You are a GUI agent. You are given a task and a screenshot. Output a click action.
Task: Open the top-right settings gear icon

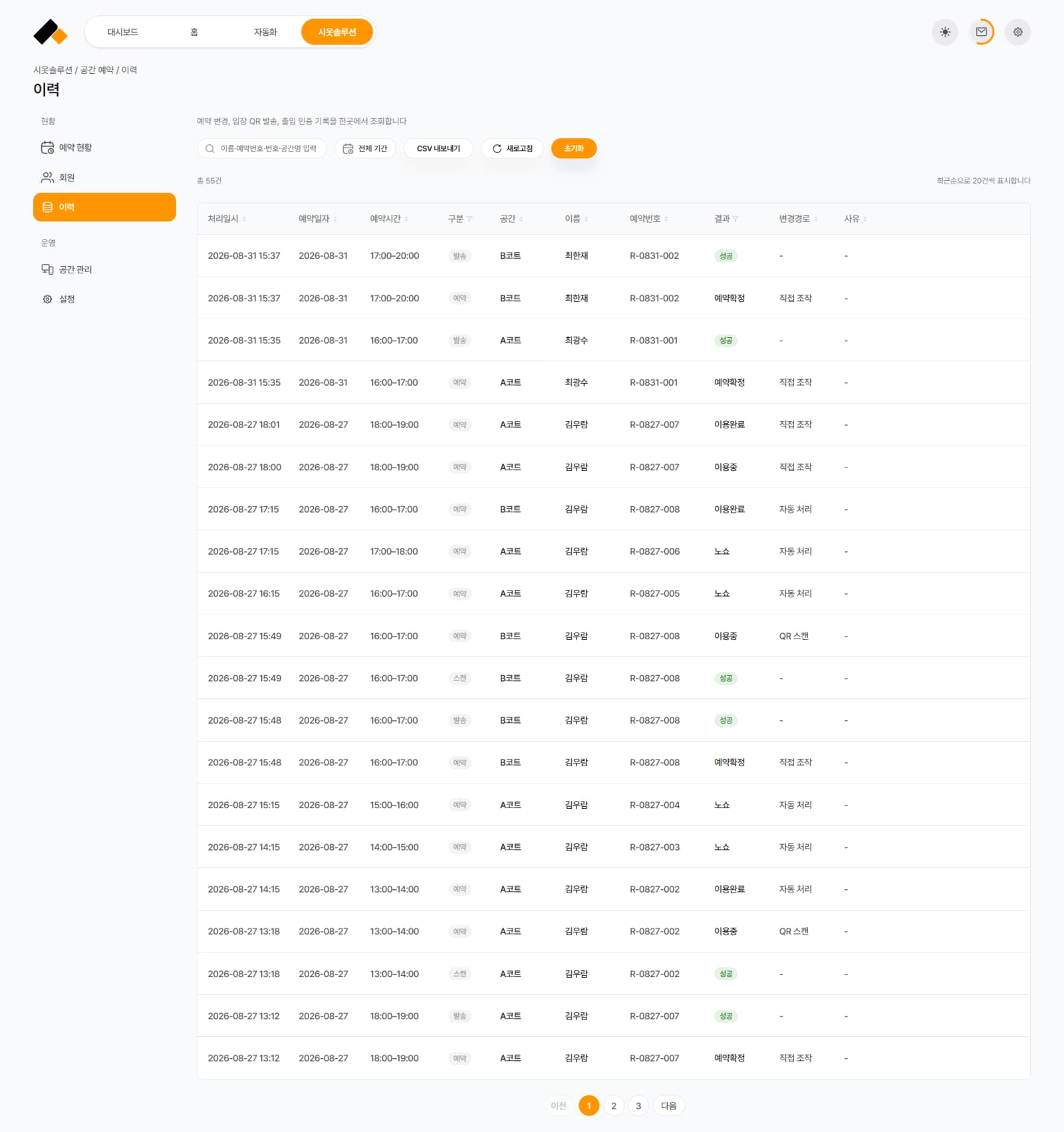coord(1018,32)
